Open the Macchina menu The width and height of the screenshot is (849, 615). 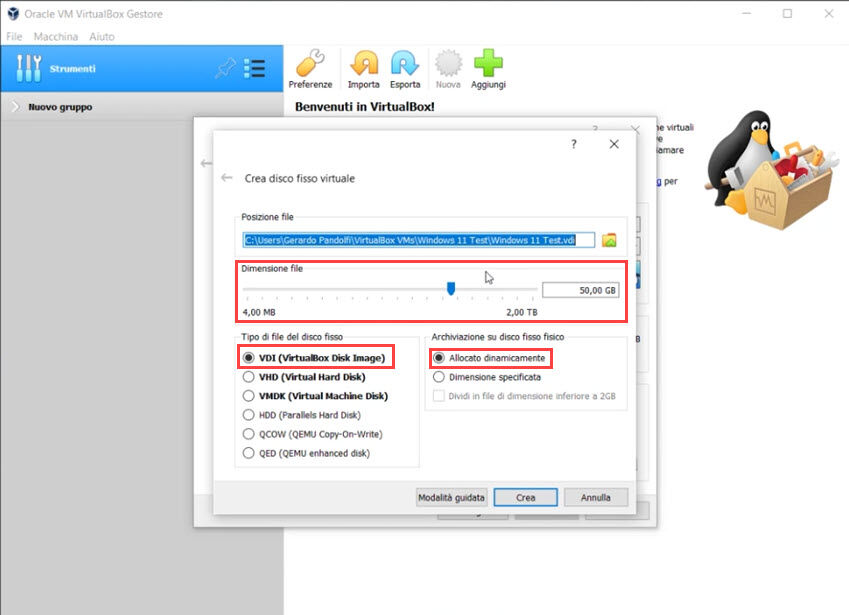(56, 36)
